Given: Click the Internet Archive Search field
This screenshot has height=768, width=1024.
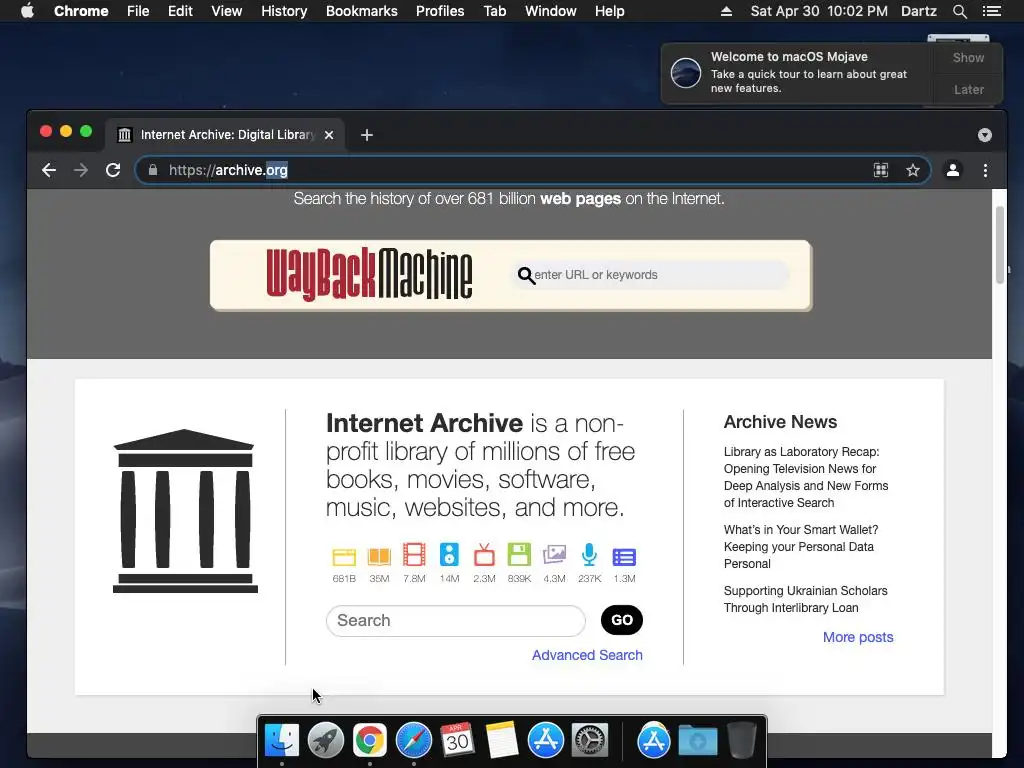Looking at the screenshot, I should tap(456, 620).
